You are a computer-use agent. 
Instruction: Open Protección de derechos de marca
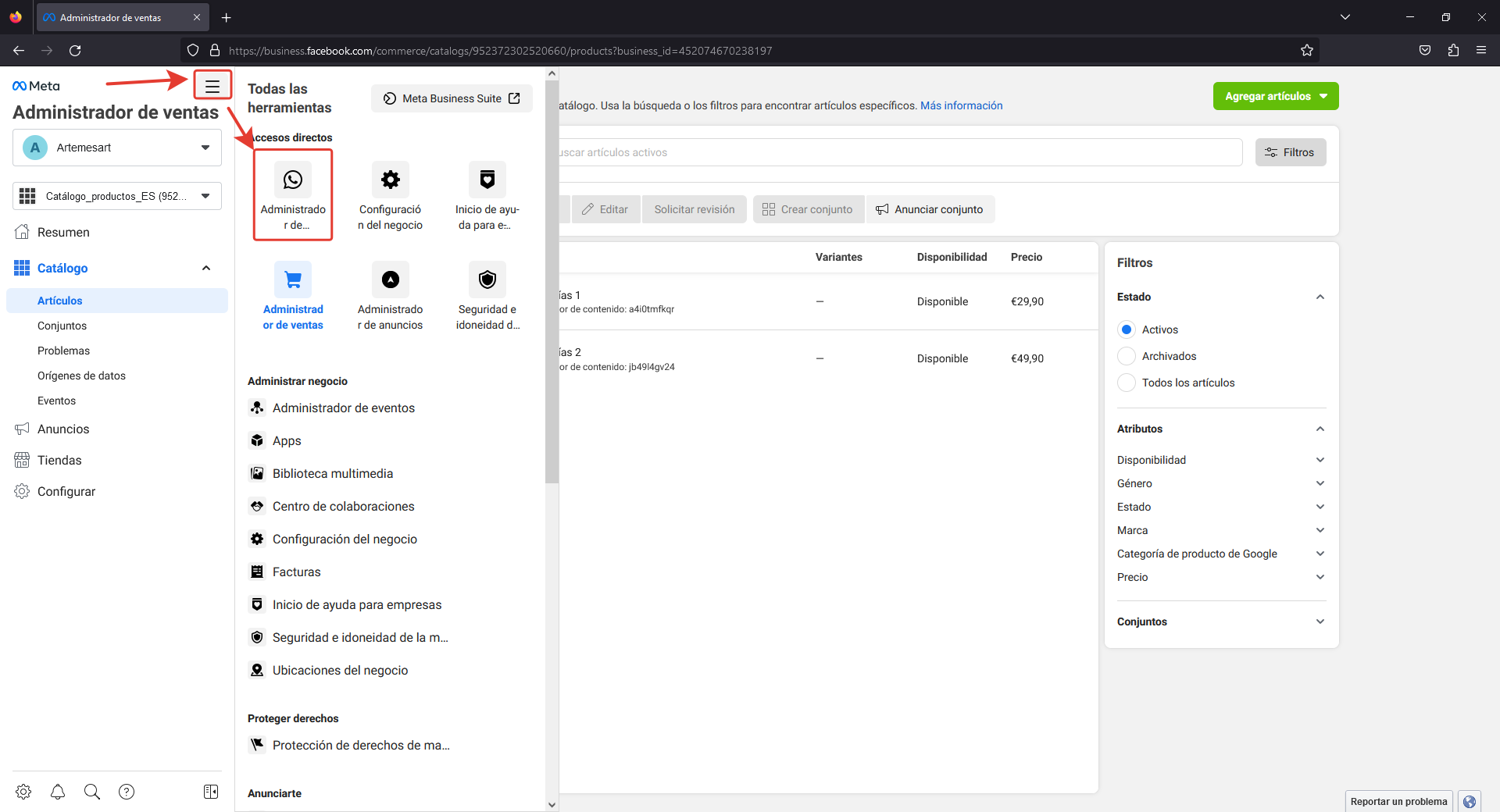coord(349,745)
